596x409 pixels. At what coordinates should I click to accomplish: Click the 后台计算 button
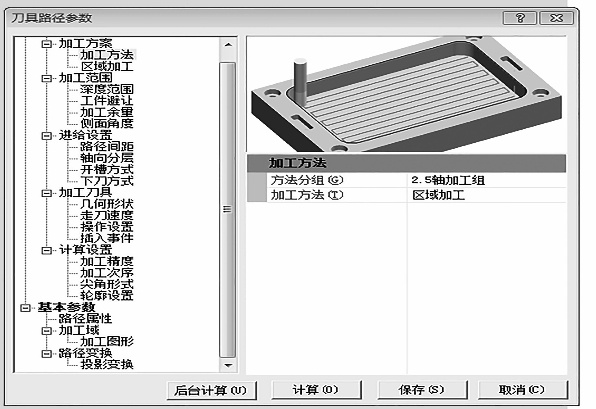point(212,390)
